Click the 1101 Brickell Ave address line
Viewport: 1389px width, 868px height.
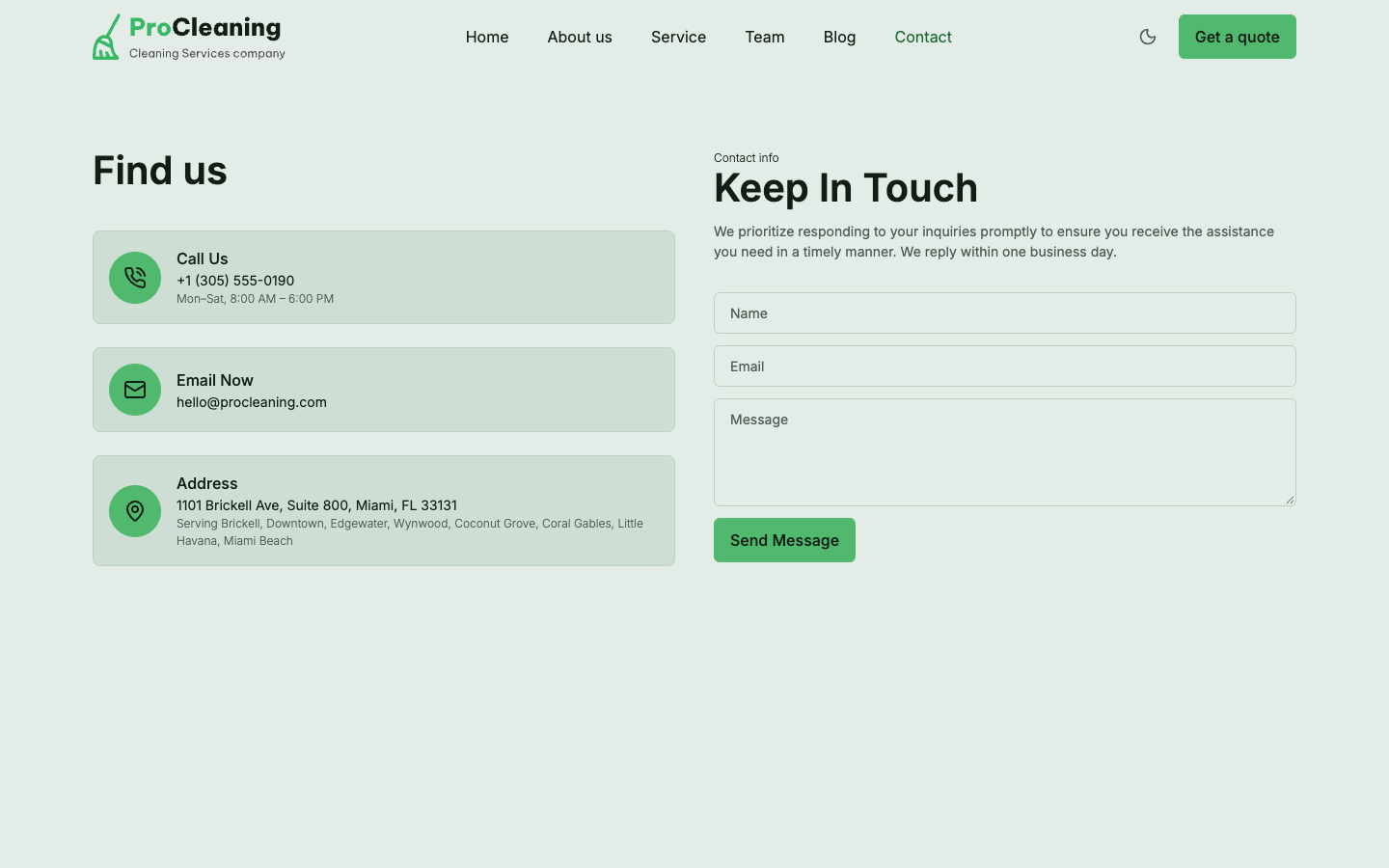pos(316,505)
